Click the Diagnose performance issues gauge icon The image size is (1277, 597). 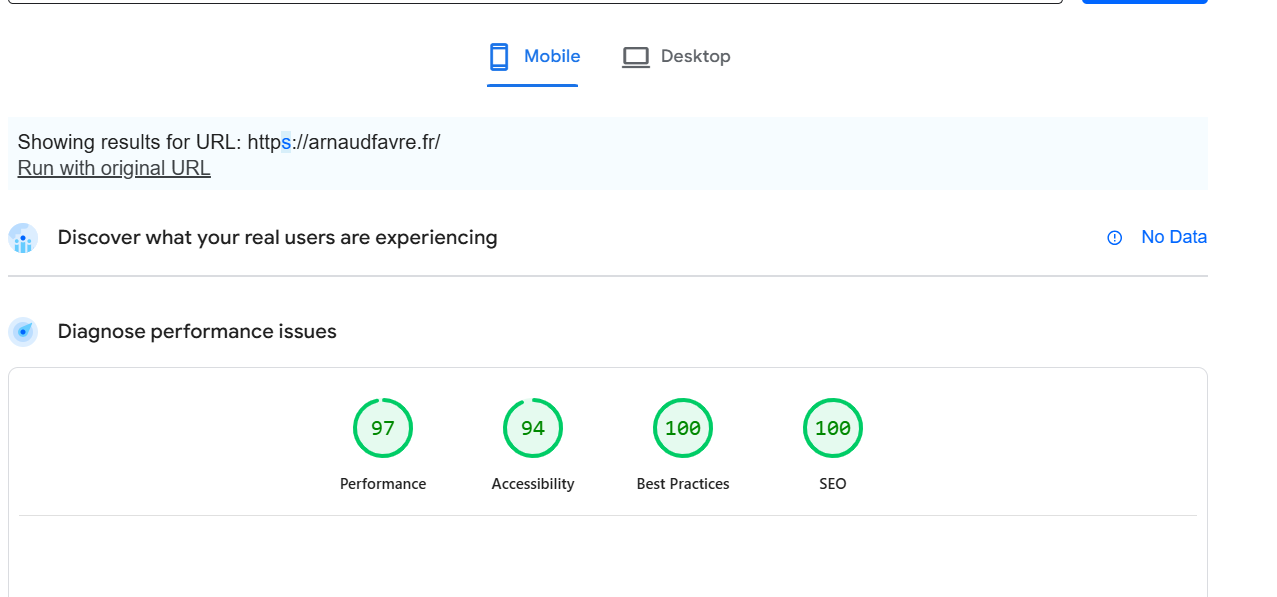23,332
